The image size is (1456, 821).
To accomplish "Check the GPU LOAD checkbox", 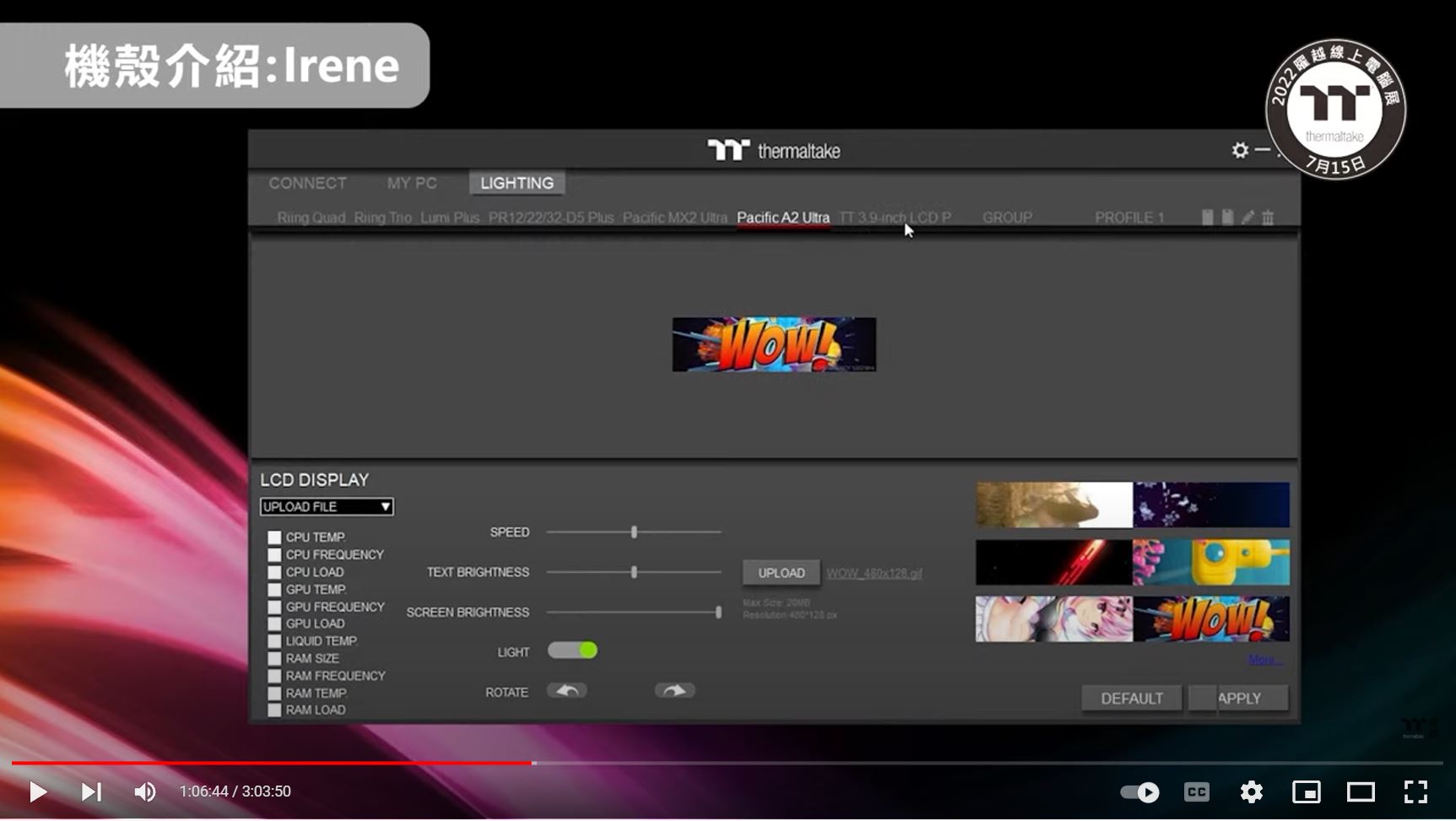I will (274, 624).
